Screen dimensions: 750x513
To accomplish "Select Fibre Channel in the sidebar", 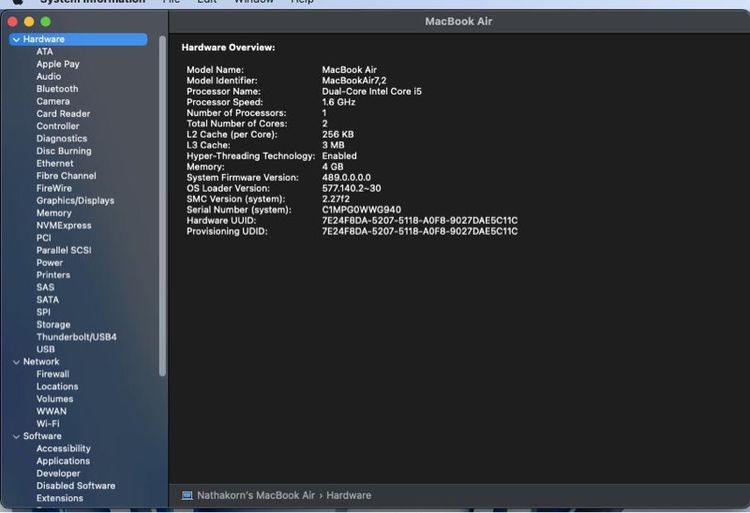I will tap(66, 176).
